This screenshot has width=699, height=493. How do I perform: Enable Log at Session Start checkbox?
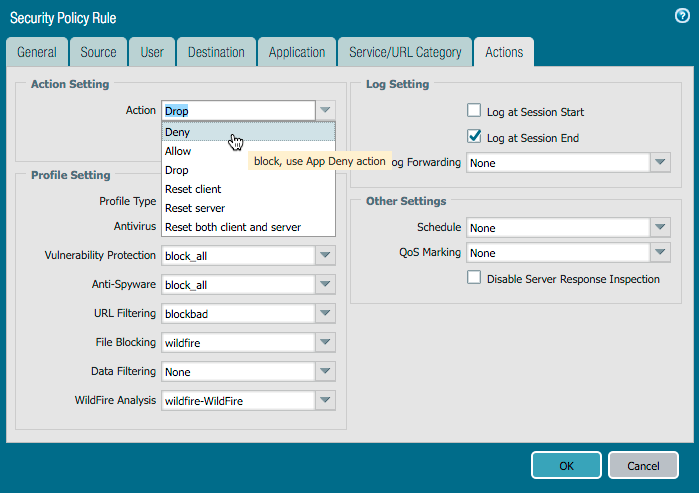pyautogui.click(x=474, y=112)
